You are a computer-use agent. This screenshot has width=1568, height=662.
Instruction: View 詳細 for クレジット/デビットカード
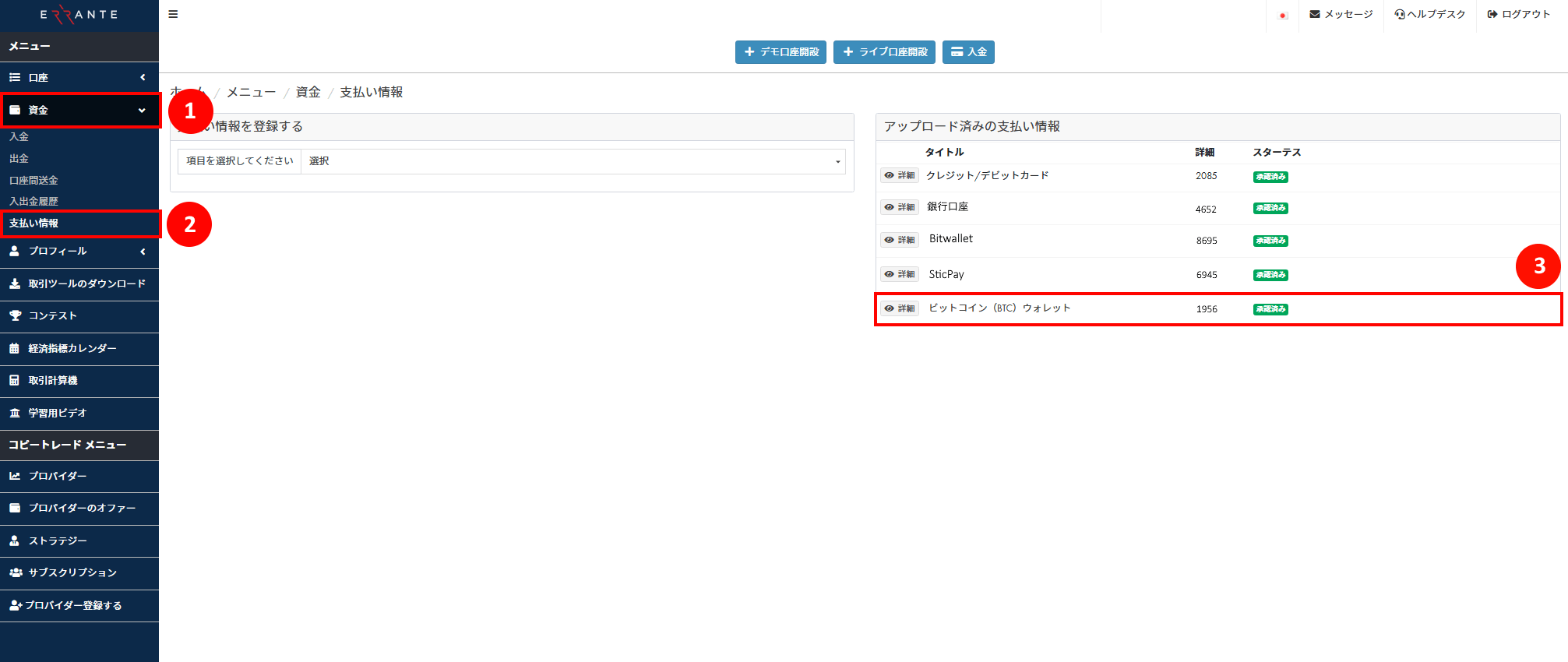click(900, 175)
